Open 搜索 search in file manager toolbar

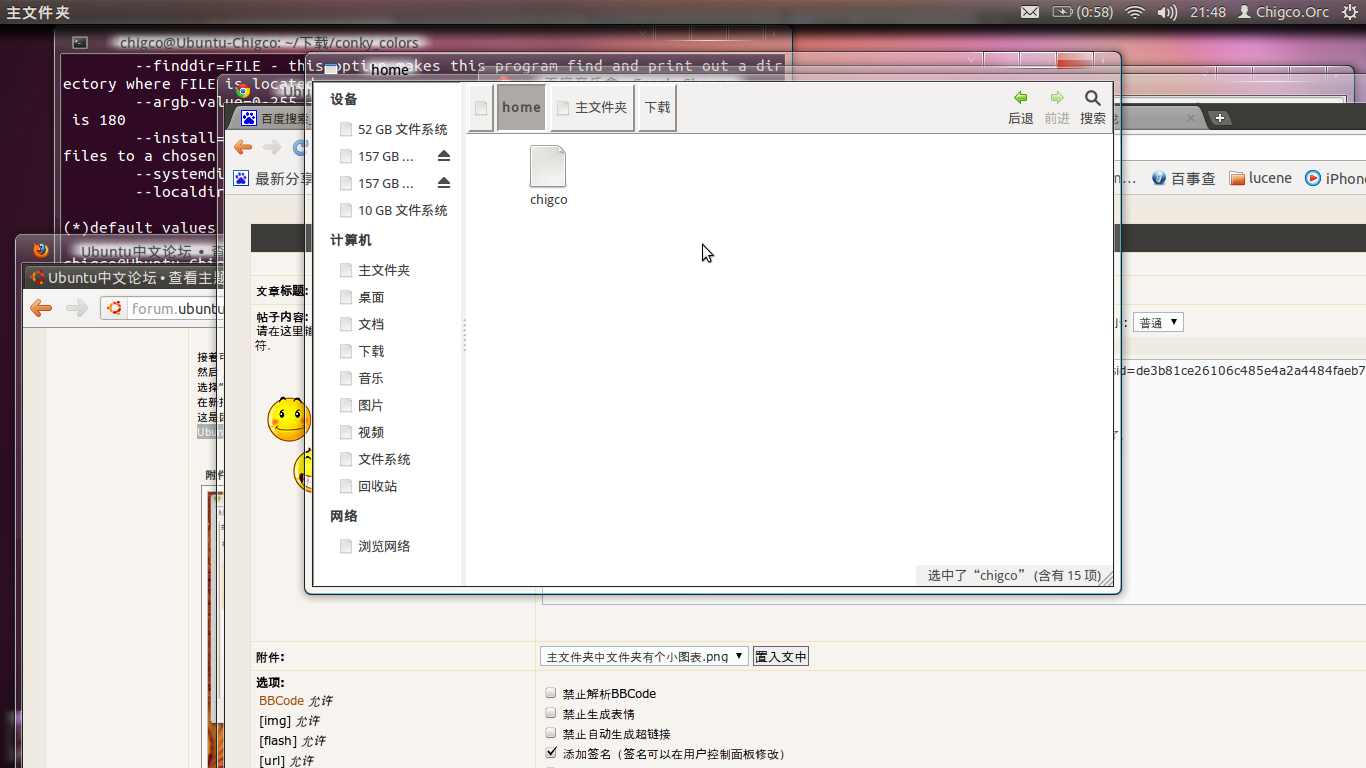1093,107
